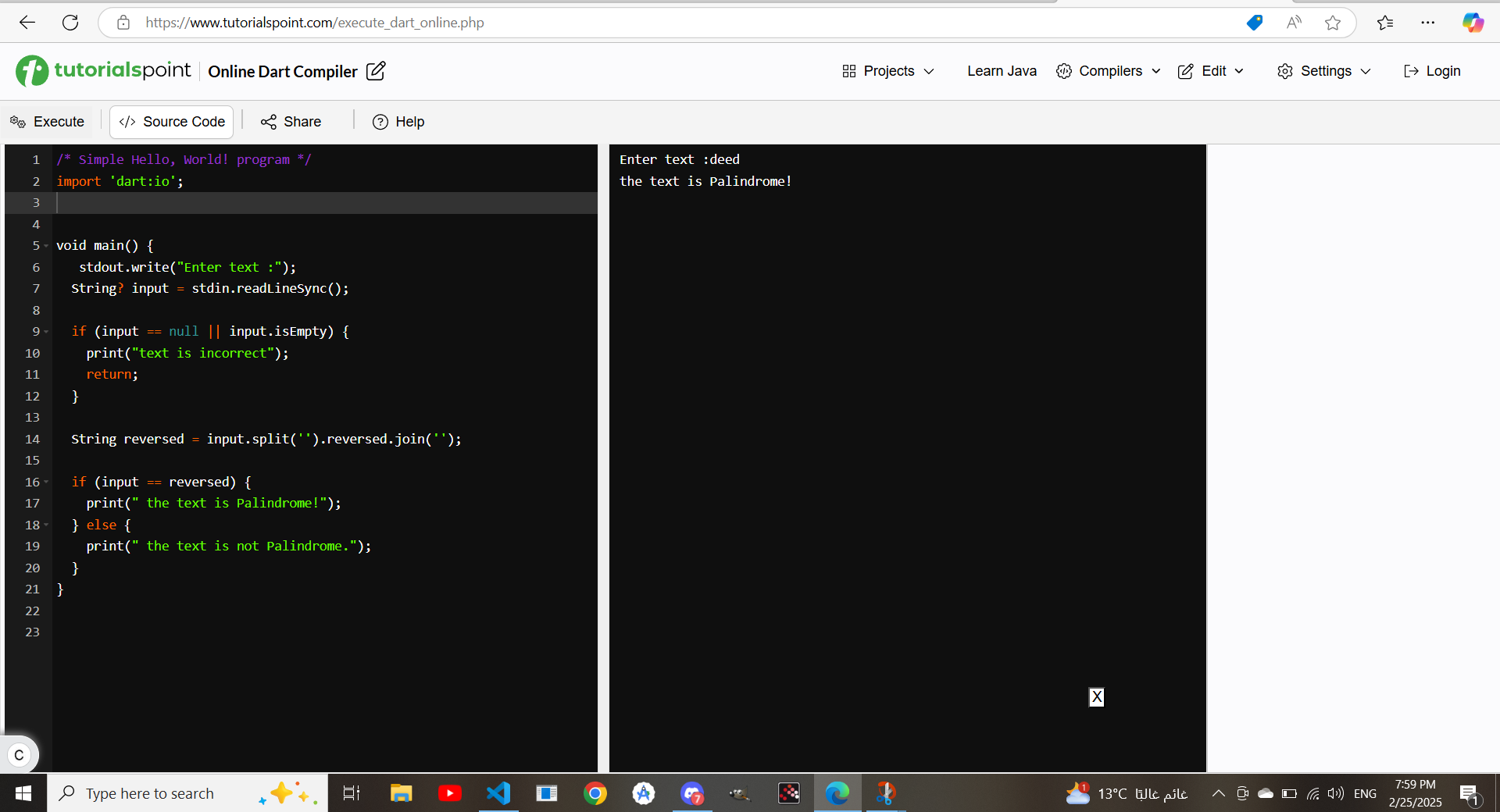
Task: Expand the Projects dropdown
Action: point(888,71)
